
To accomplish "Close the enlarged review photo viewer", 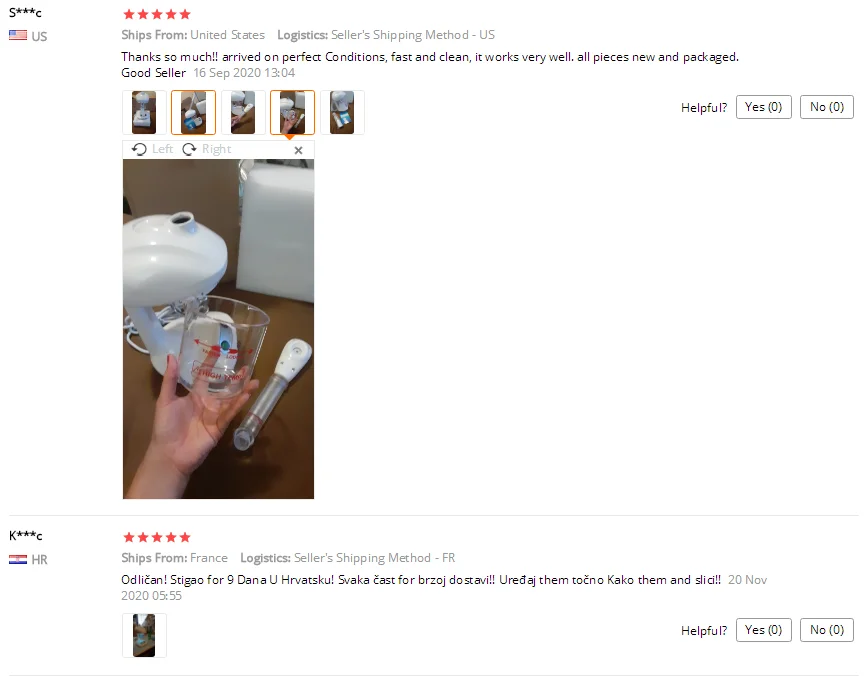I will click(x=299, y=150).
